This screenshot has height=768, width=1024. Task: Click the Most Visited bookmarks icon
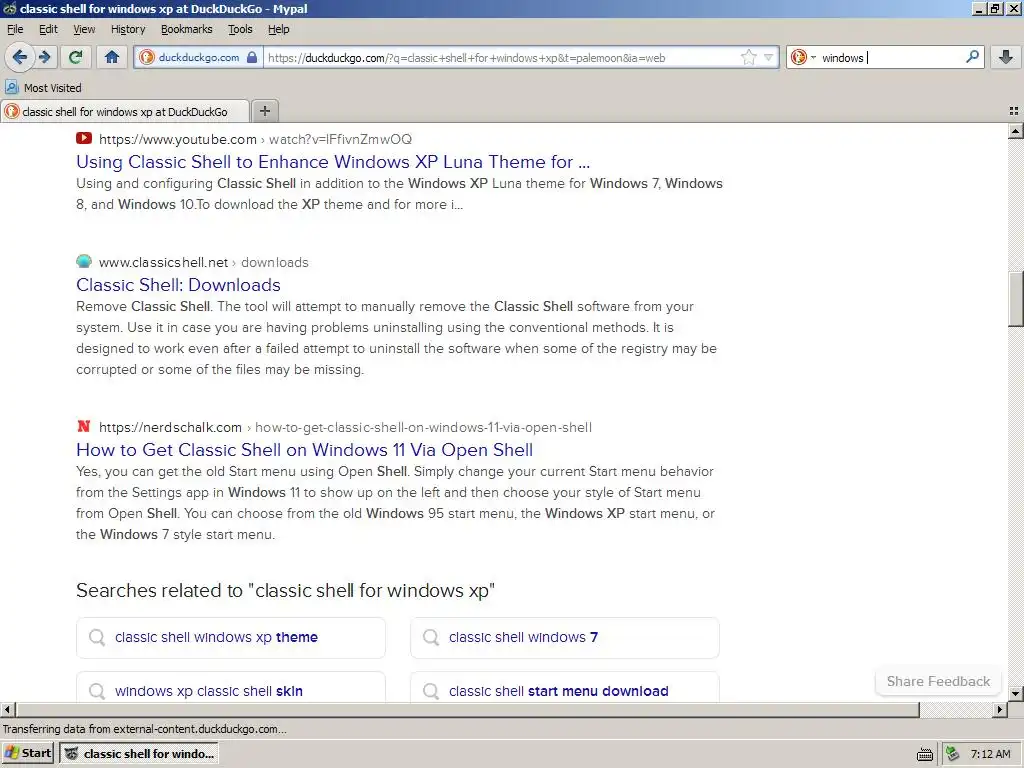(x=11, y=88)
